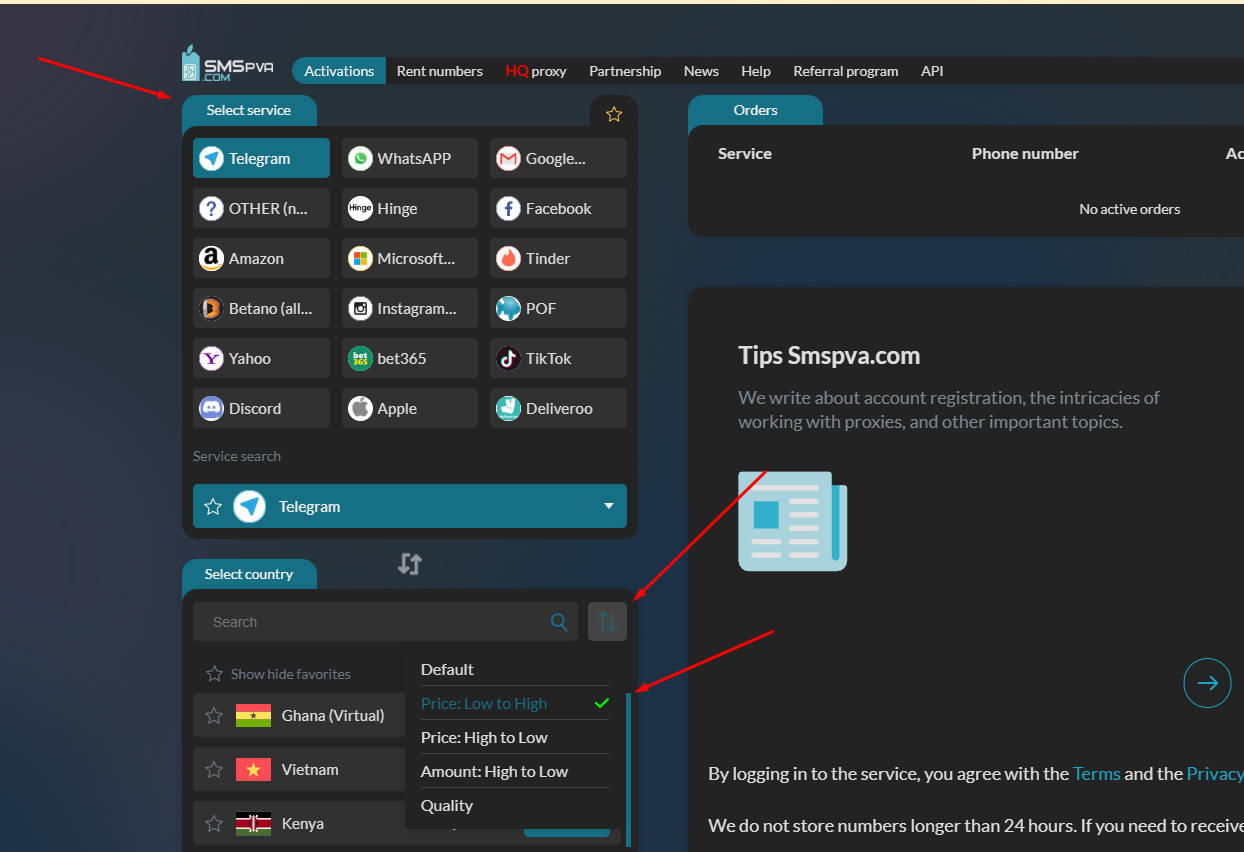The image size is (1244, 852).
Task: Pick the Yahoo service tile
Action: (x=261, y=358)
